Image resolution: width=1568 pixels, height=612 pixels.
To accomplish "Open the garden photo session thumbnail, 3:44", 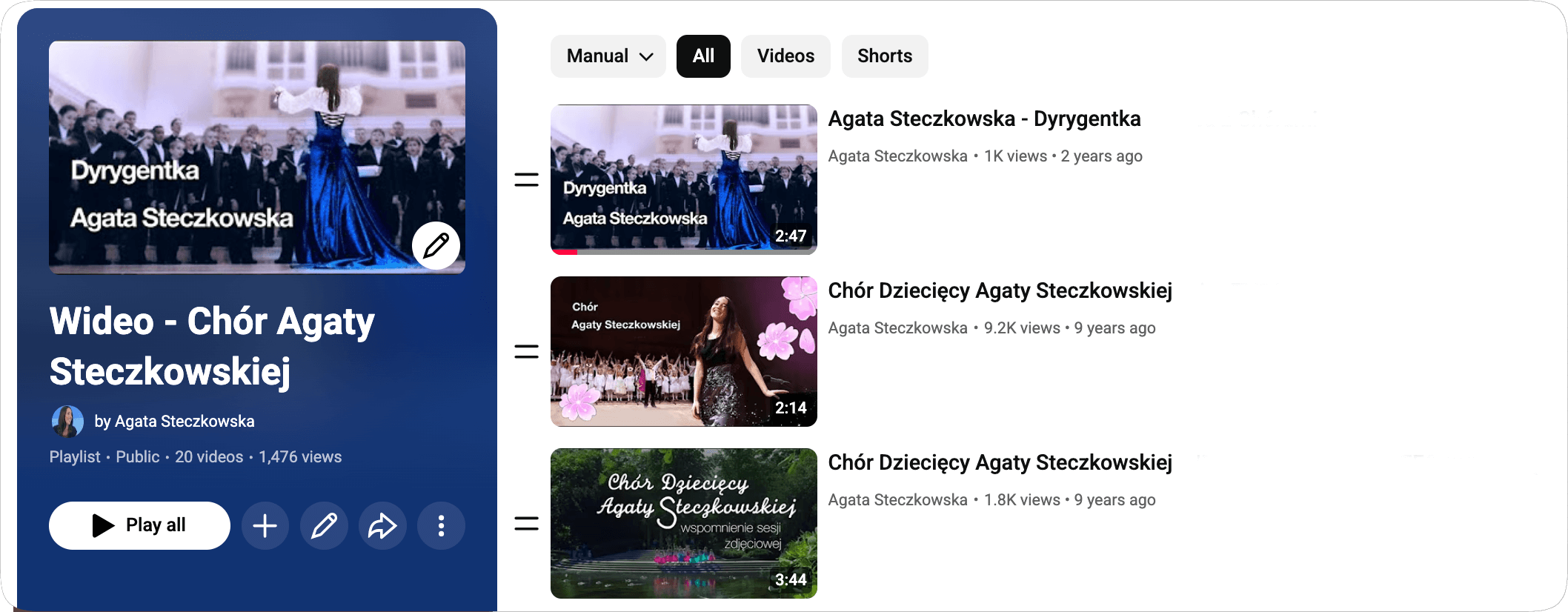I will (683, 523).
